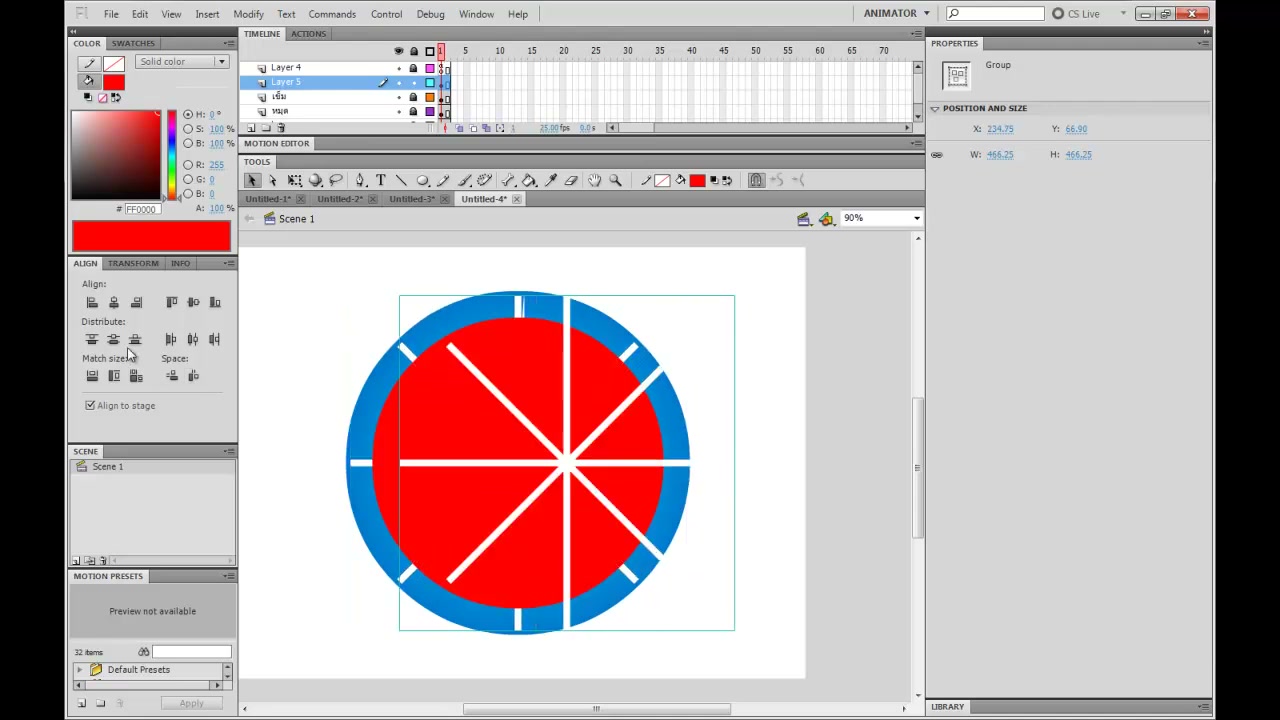Viewport: 1280px width, 720px height.
Task: Select the Lasso tool
Action: [x=336, y=180]
